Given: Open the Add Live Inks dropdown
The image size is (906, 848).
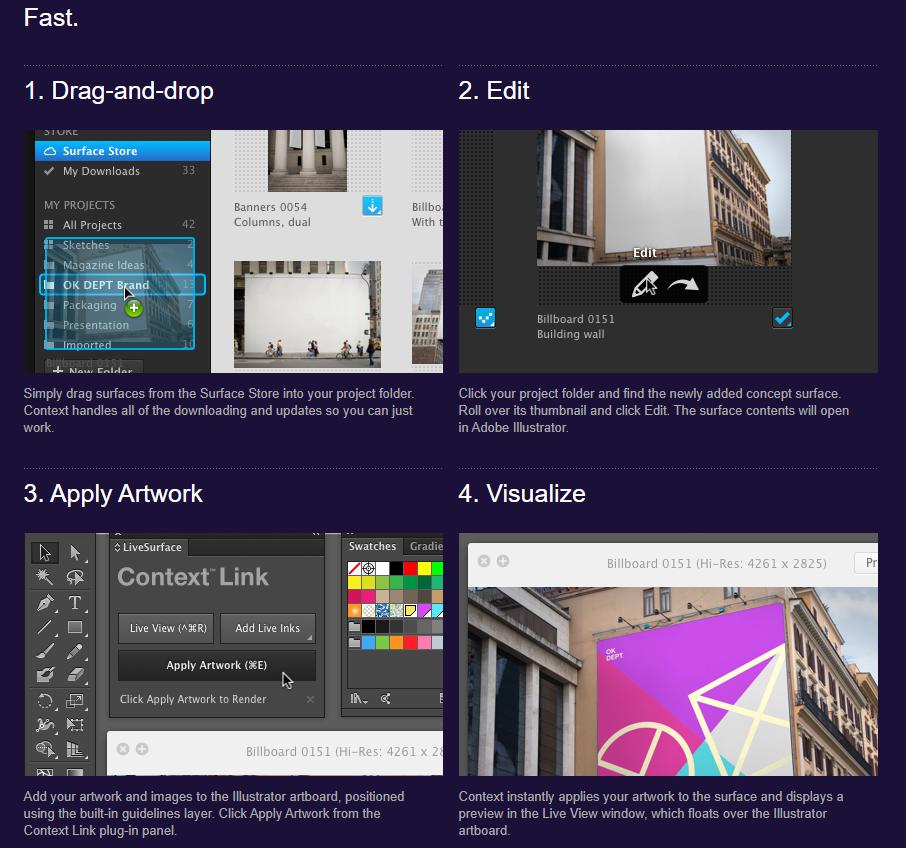Looking at the screenshot, I should pos(268,628).
